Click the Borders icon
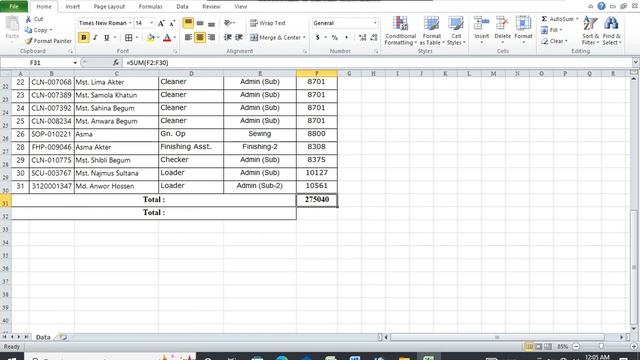This screenshot has width=640, height=360. tap(129, 38)
